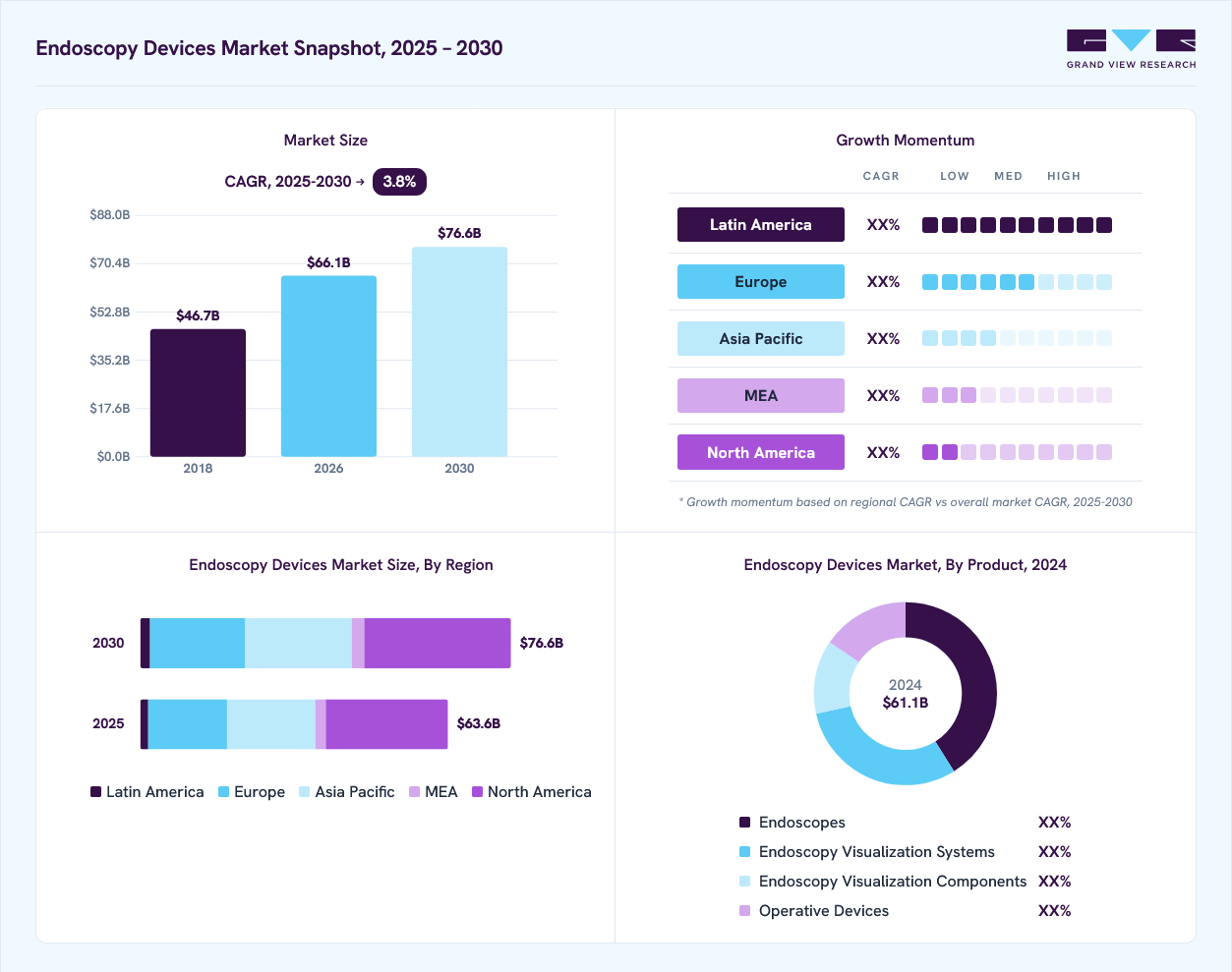1232x972 pixels.
Task: Click the 2018 dark purple bar
Action: (198, 393)
